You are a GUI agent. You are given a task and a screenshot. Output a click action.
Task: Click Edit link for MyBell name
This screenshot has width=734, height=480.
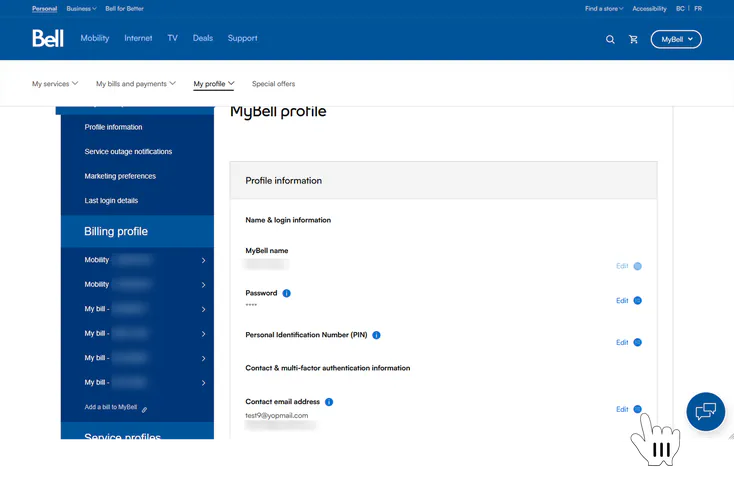pos(622,266)
